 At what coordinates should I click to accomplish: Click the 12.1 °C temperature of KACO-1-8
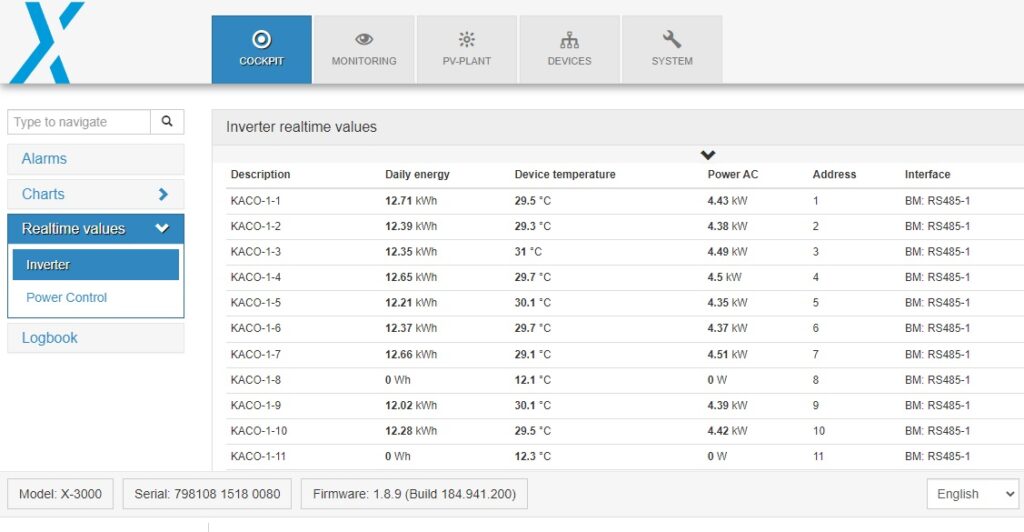[532, 379]
